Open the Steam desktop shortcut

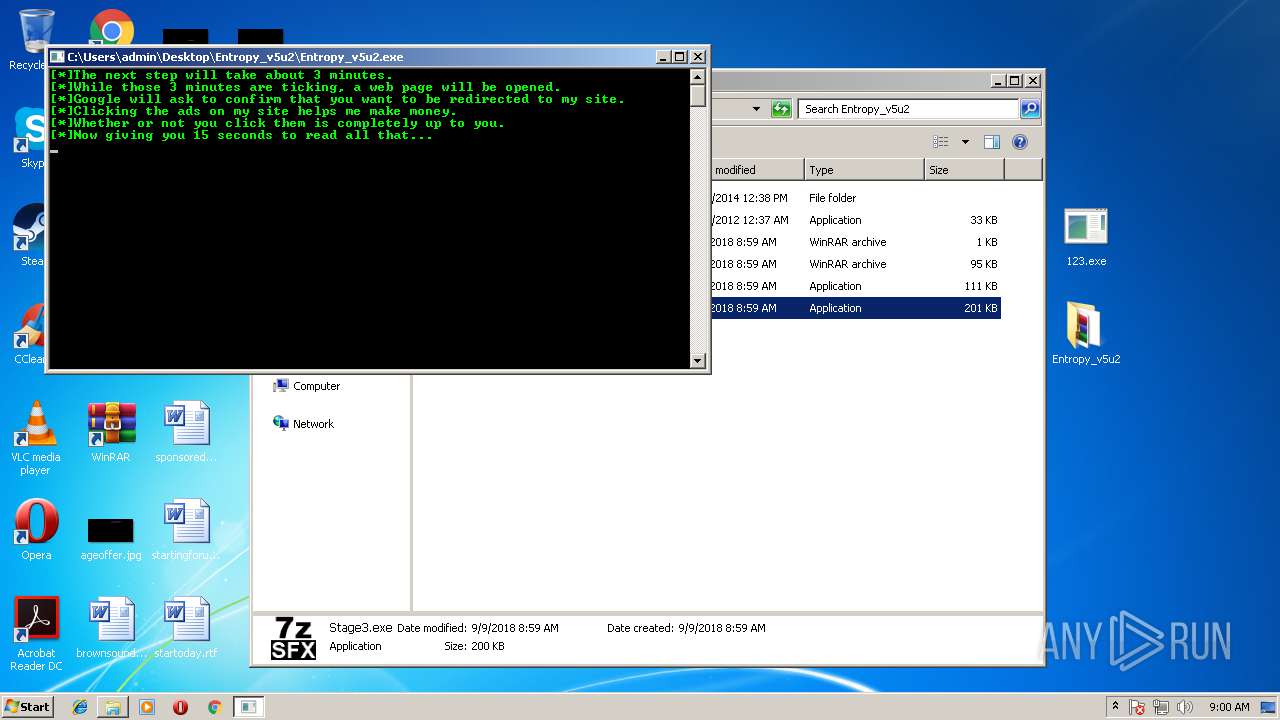pos(28,236)
